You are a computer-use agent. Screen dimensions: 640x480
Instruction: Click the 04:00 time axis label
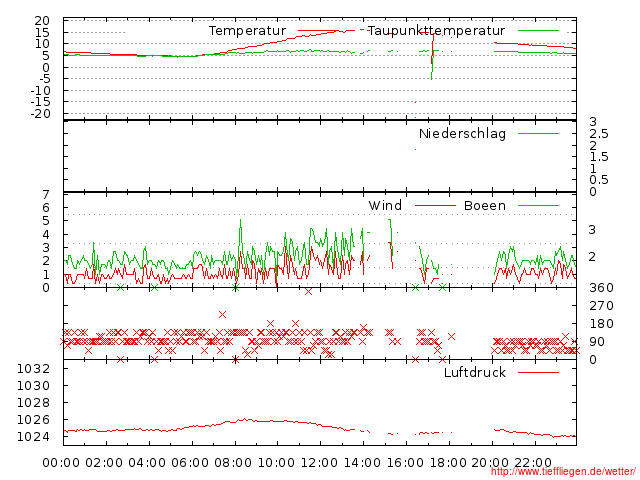pos(147,463)
